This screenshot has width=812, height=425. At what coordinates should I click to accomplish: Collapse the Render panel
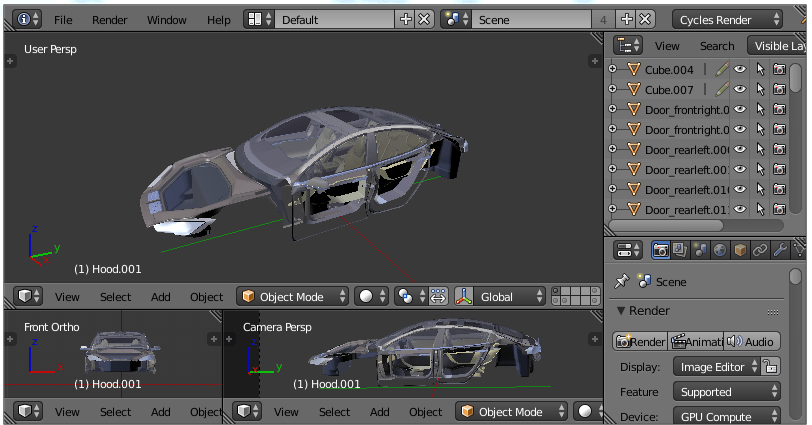621,311
